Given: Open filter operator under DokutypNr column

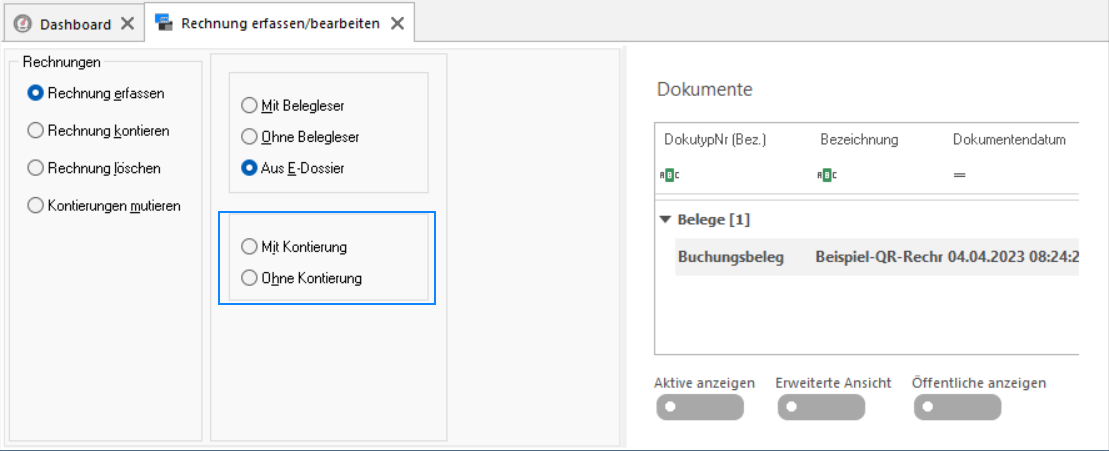Looking at the screenshot, I should [670, 175].
